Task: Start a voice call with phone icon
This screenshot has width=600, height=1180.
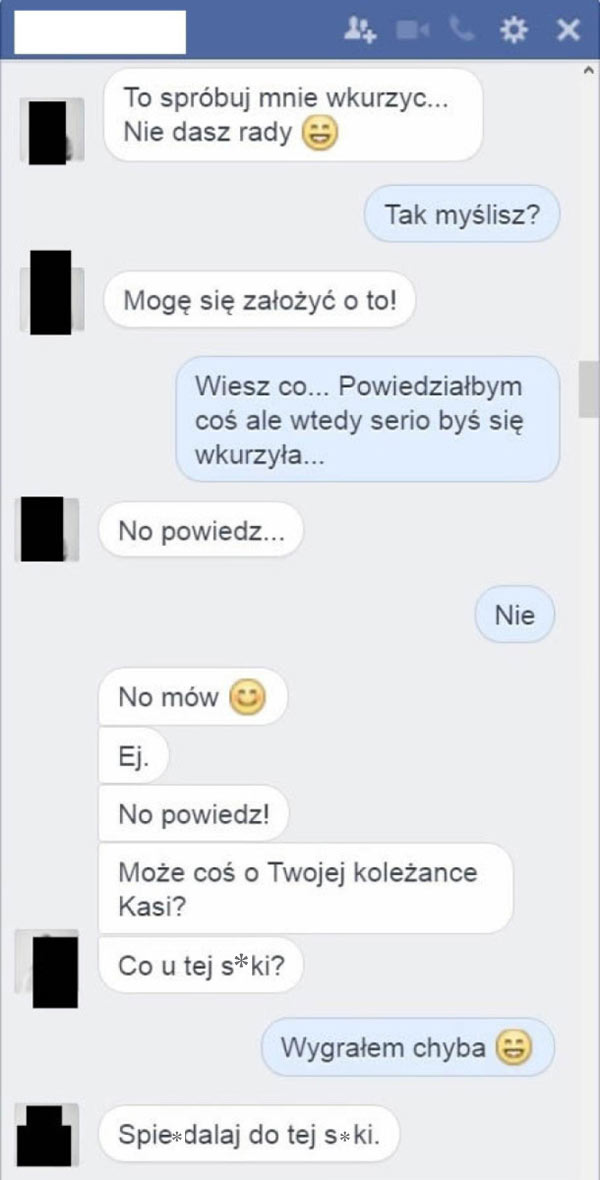Action: 462,30
